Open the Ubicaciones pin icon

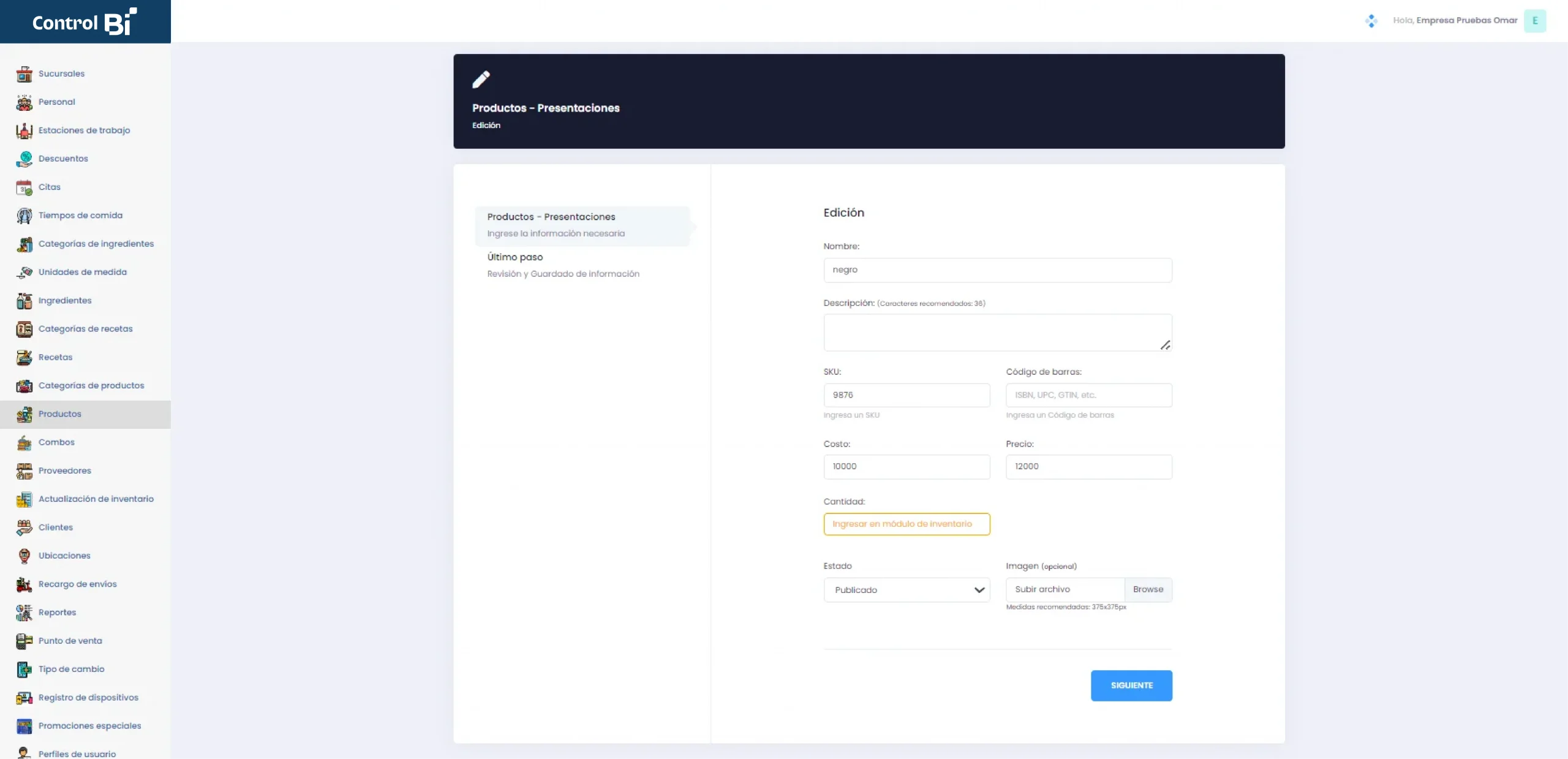pos(24,556)
